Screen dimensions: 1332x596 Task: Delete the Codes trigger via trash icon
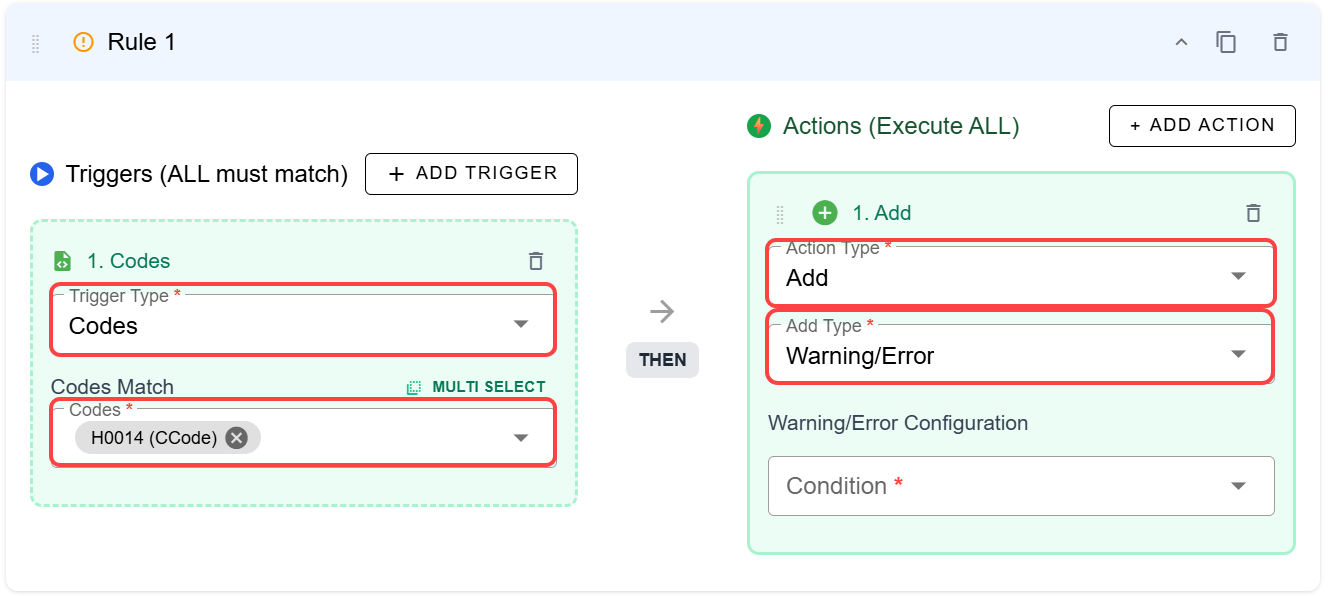click(536, 261)
